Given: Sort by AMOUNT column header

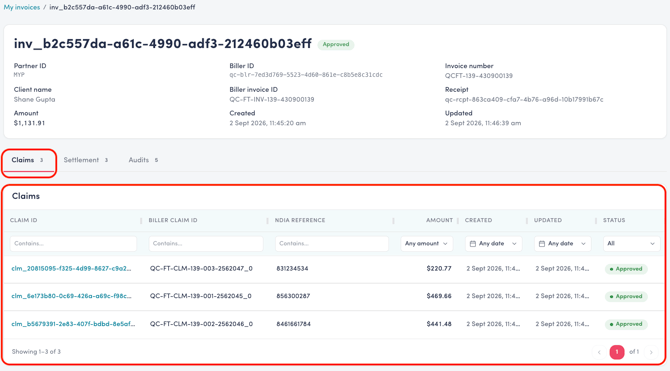Looking at the screenshot, I should 439,220.
